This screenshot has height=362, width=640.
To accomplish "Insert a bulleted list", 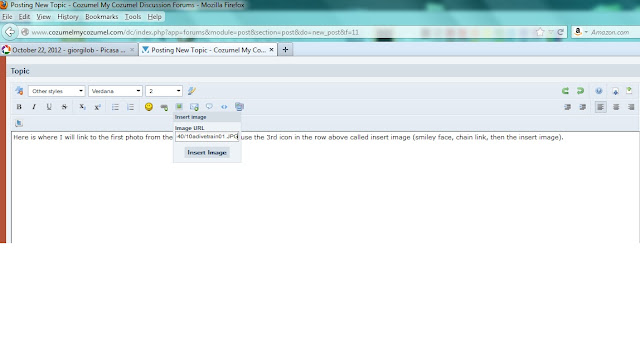I will [115, 107].
